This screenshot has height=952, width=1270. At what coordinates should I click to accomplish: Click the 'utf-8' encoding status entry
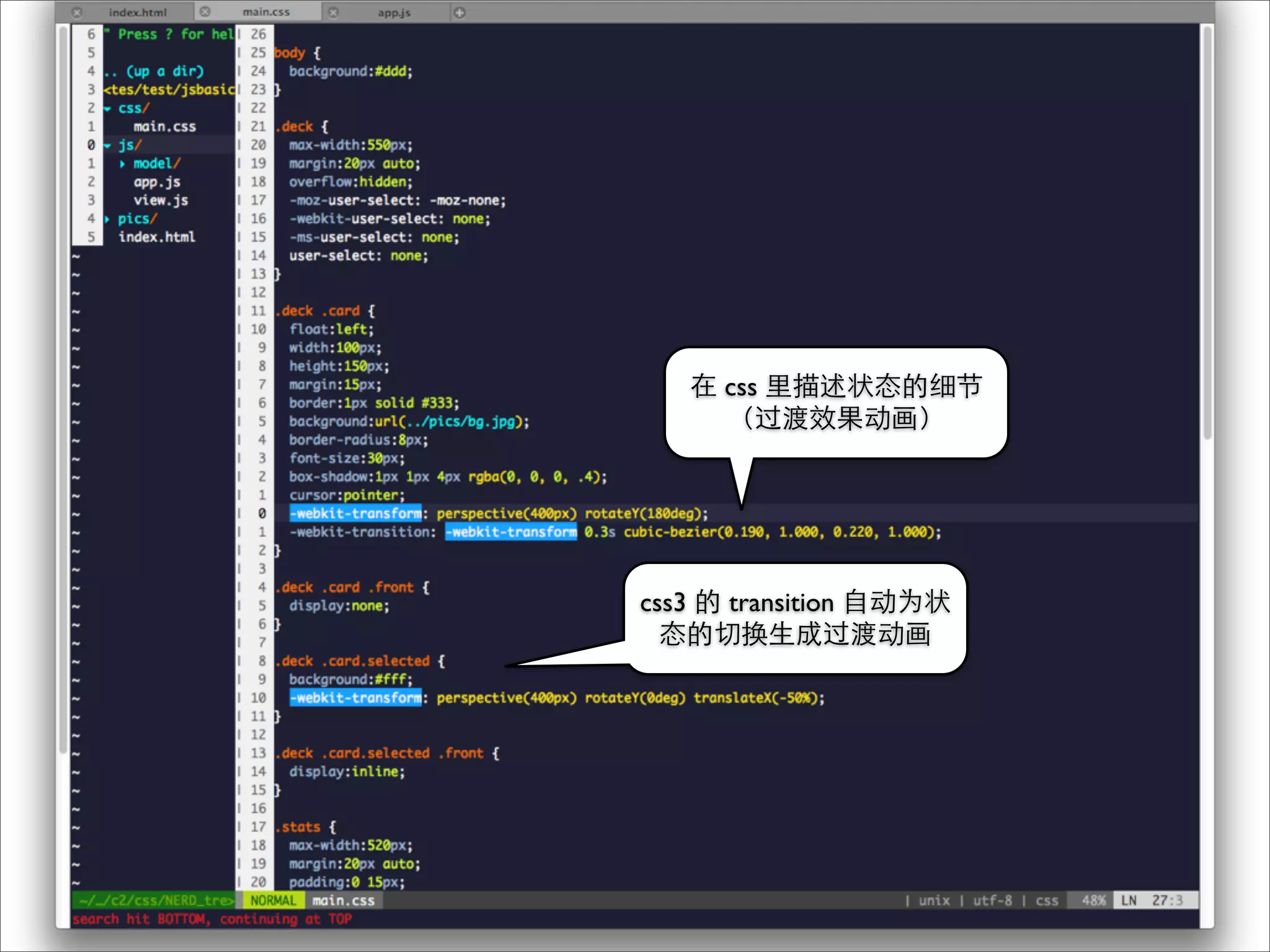coord(992,901)
